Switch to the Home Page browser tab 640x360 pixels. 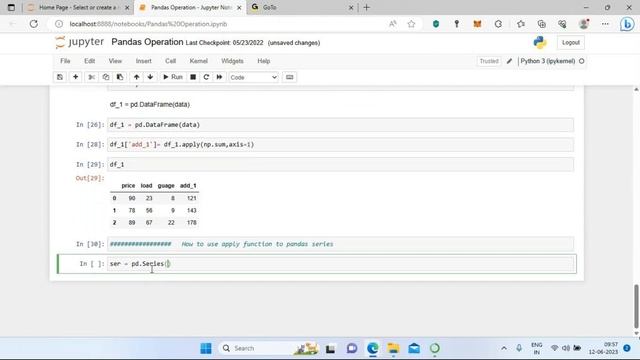[x=77, y=7]
